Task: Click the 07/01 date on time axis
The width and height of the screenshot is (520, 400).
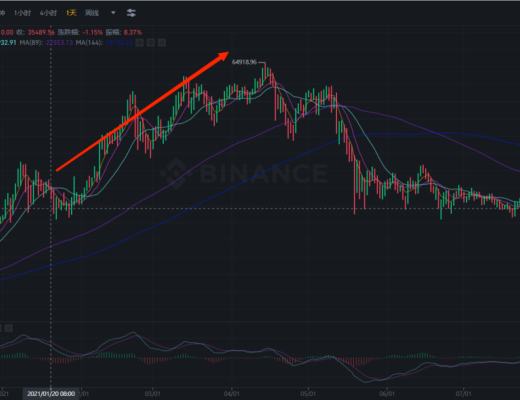Action: pyautogui.click(x=463, y=394)
